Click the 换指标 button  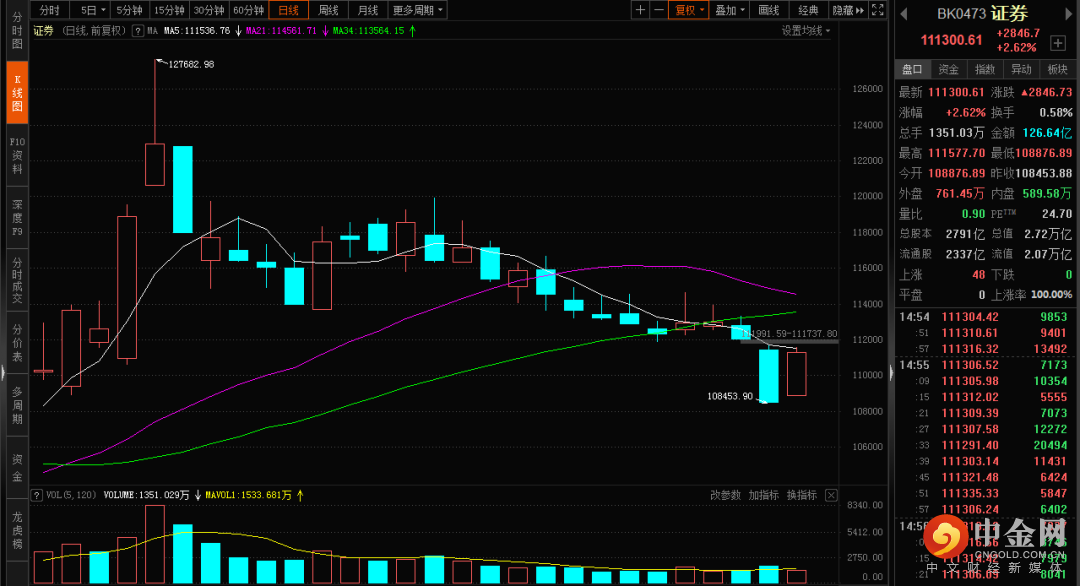point(801,495)
